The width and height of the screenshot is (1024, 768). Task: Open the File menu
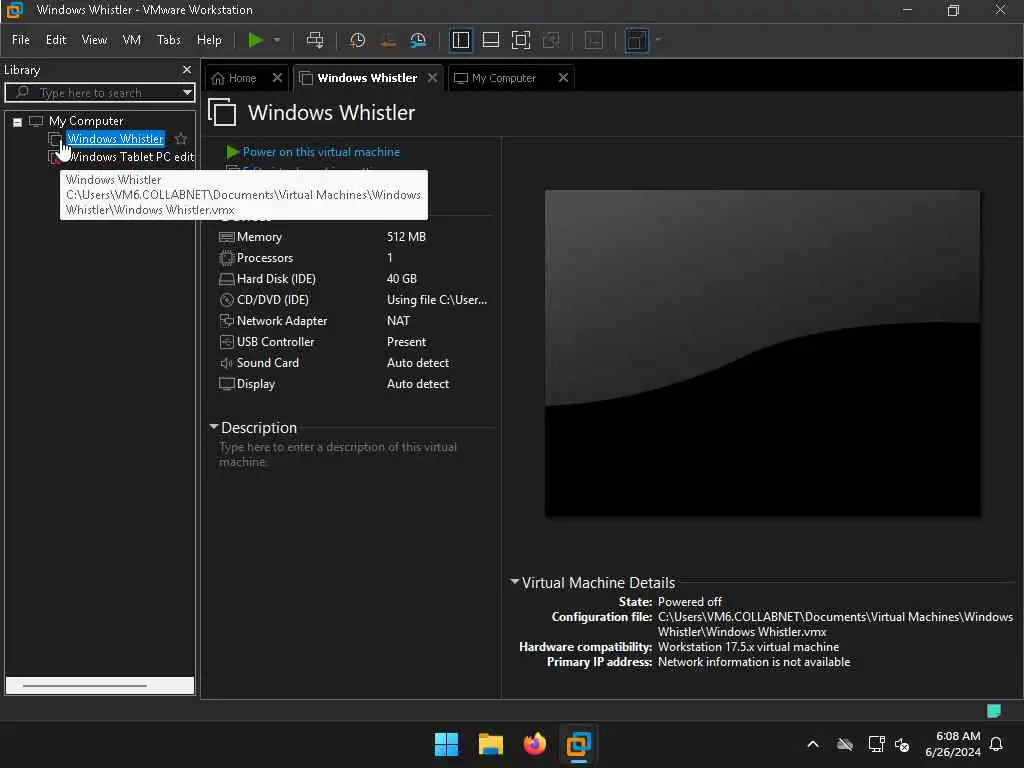(x=20, y=40)
